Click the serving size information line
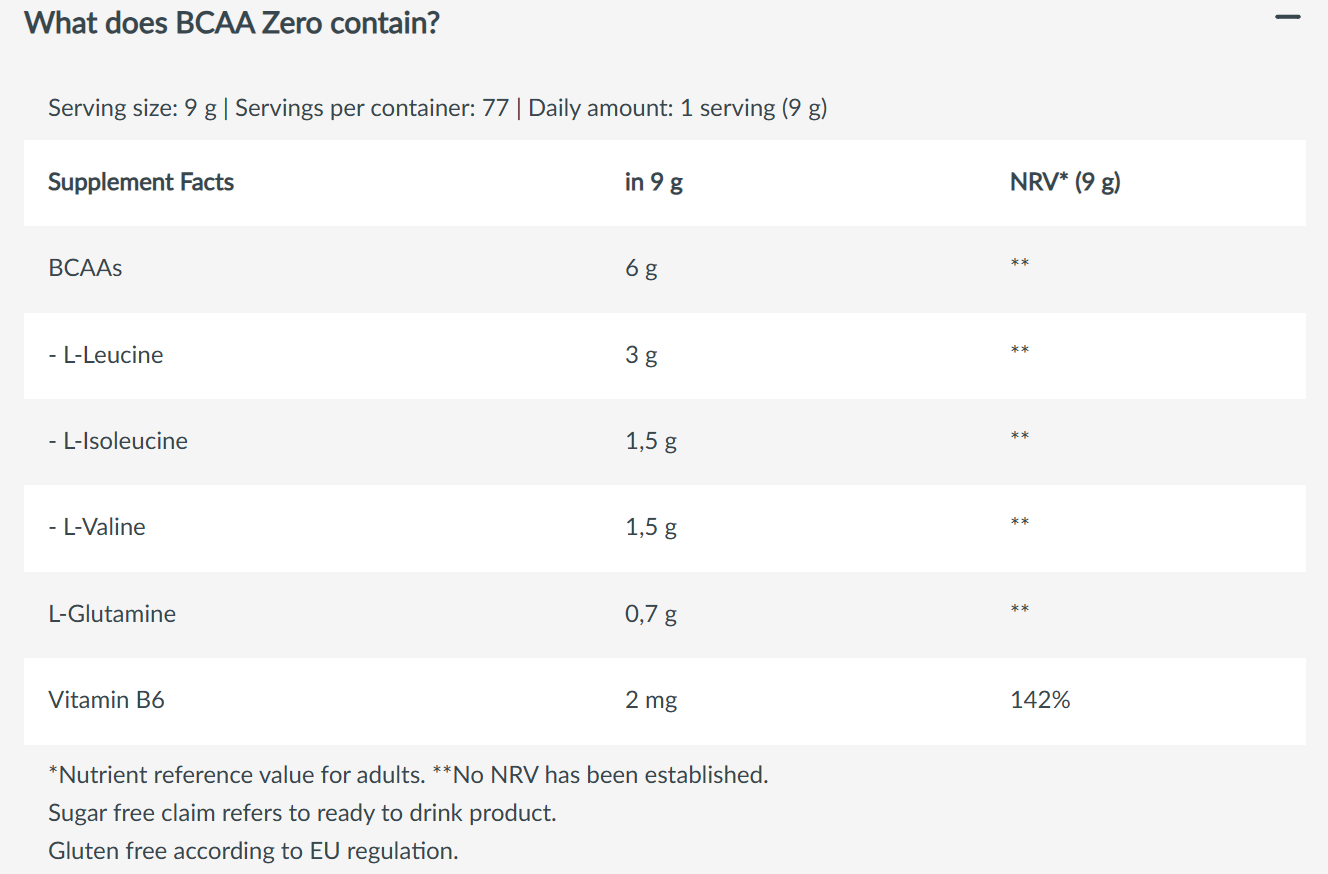The height and width of the screenshot is (874, 1328). click(x=437, y=108)
